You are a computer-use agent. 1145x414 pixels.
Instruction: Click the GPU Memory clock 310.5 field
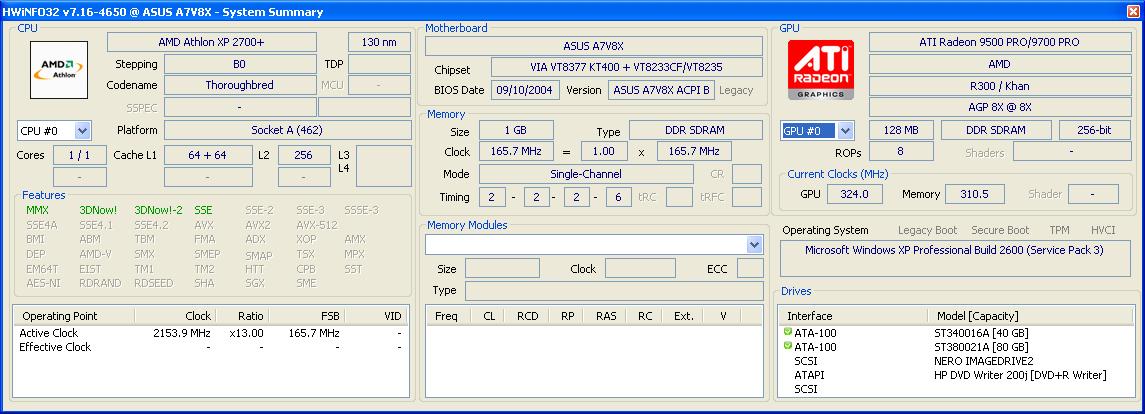(975, 194)
